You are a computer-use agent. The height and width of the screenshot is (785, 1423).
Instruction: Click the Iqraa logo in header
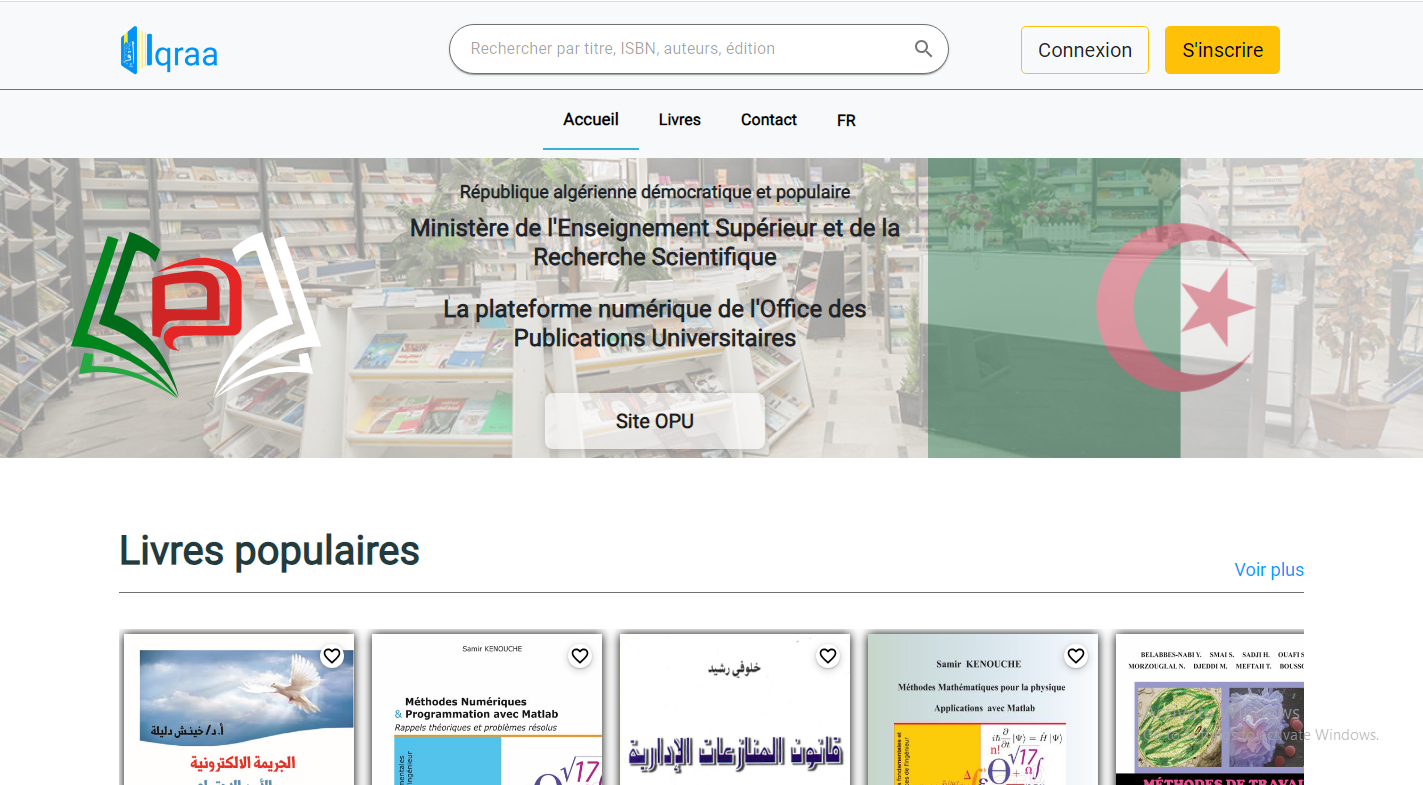click(169, 50)
